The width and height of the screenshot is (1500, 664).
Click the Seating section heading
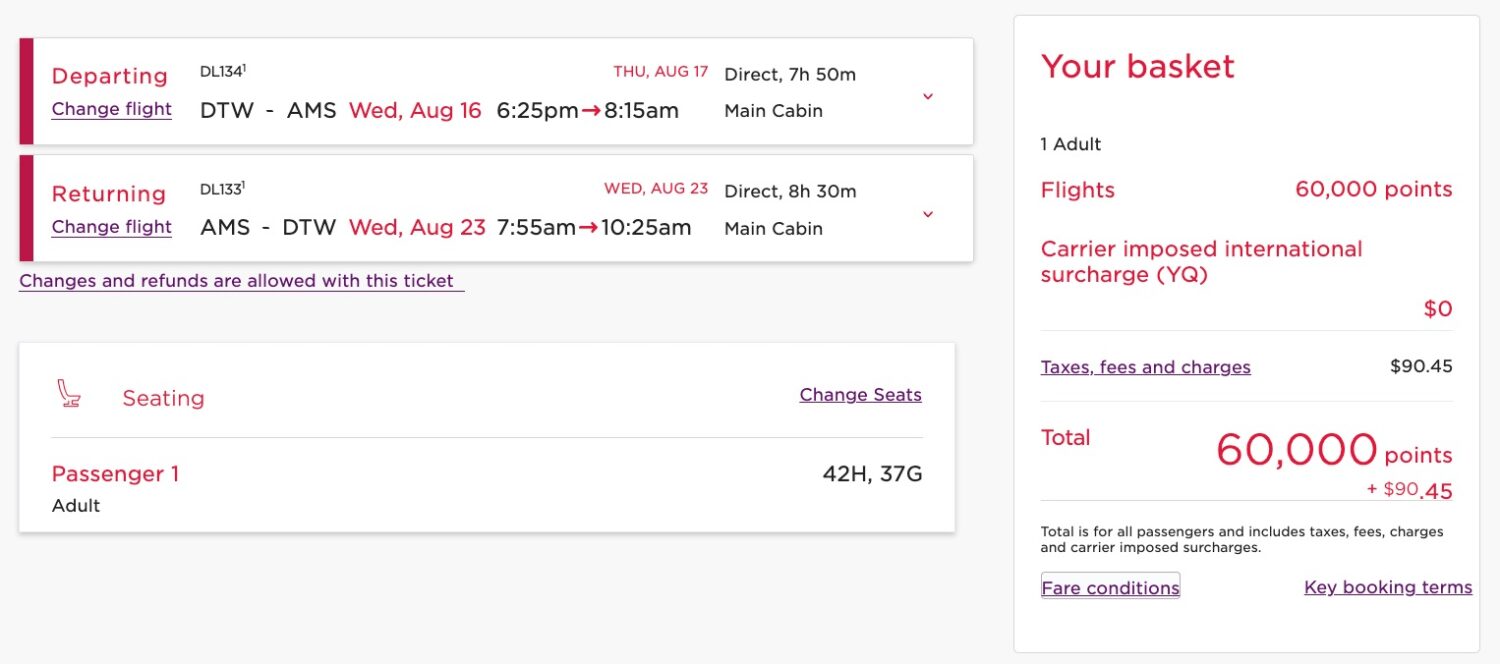click(x=163, y=398)
